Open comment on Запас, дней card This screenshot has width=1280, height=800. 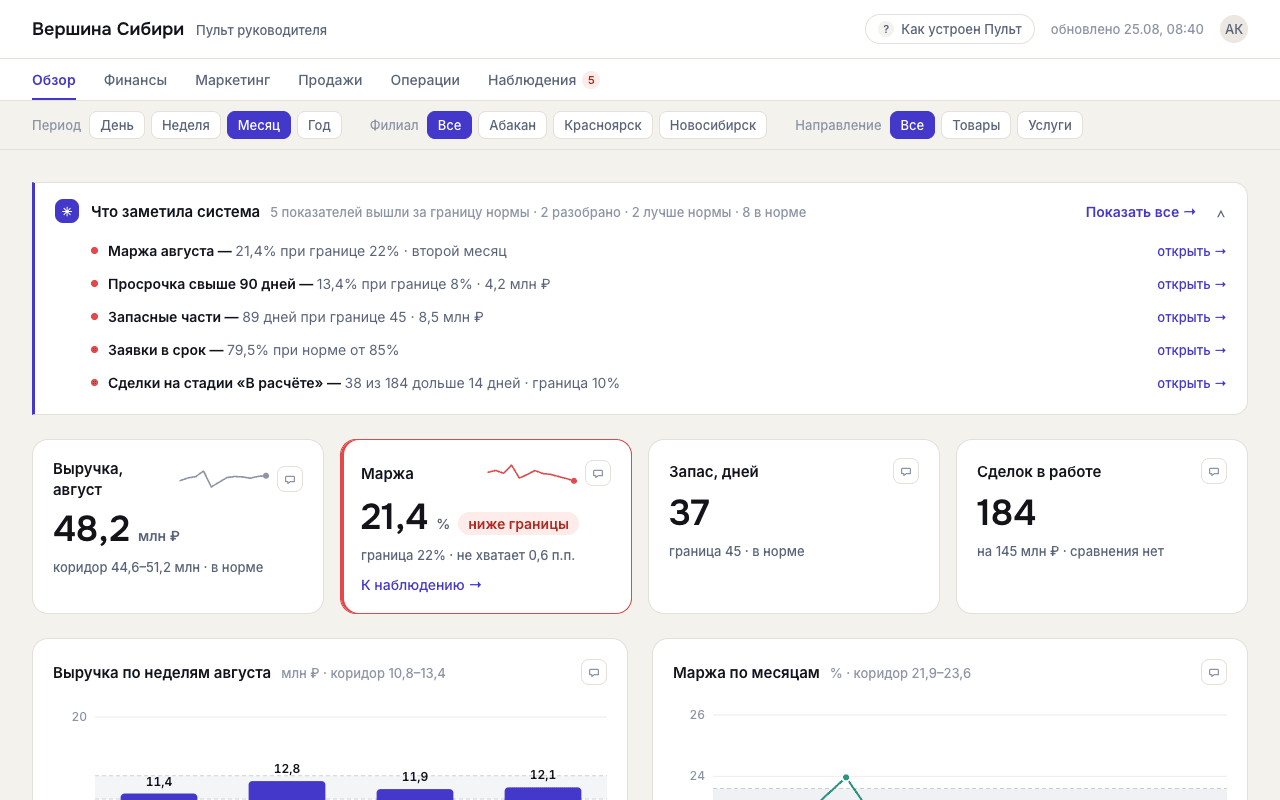pos(906,471)
